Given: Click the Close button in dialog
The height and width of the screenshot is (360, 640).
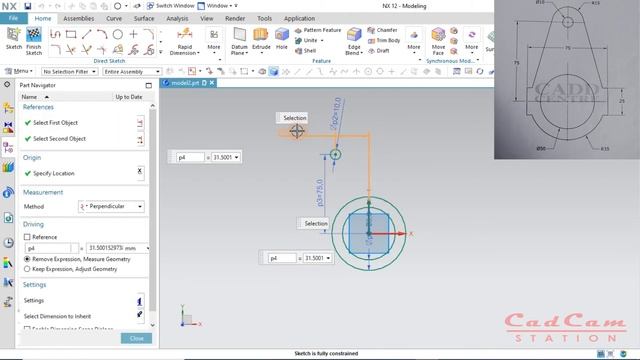Looking at the screenshot, I should (136, 338).
